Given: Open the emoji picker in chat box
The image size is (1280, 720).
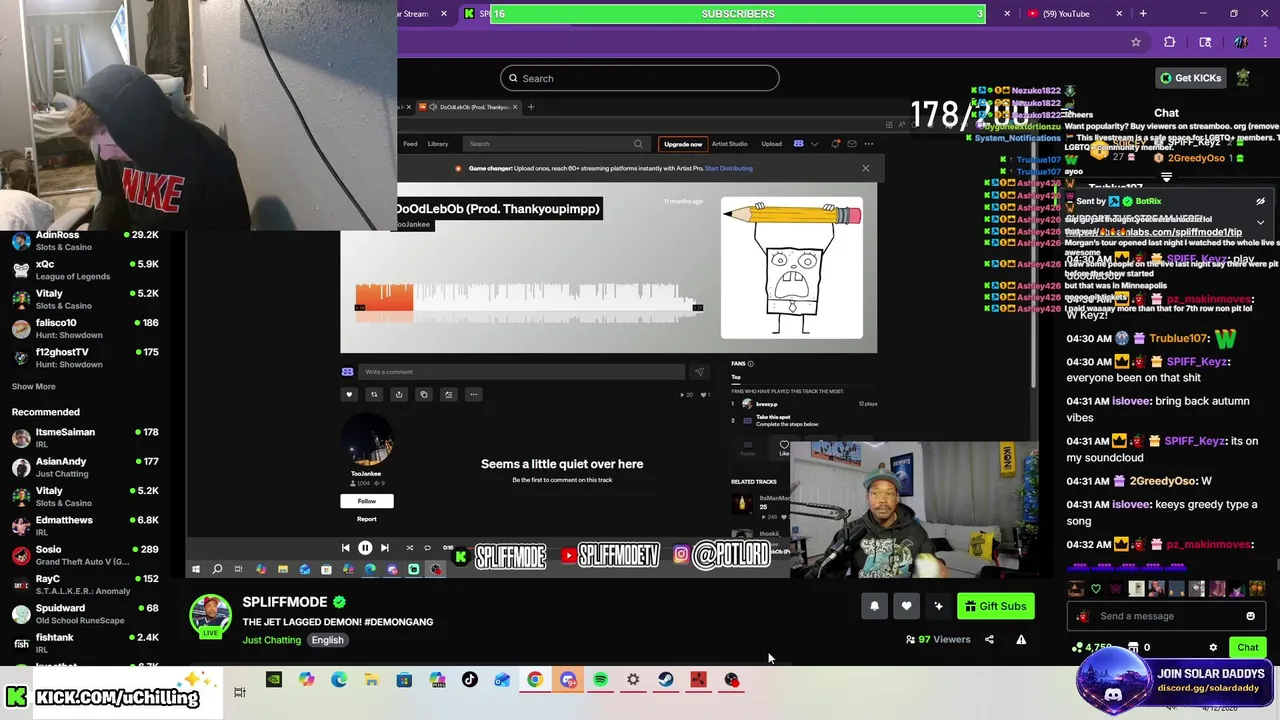Looking at the screenshot, I should pyautogui.click(x=1250, y=616).
